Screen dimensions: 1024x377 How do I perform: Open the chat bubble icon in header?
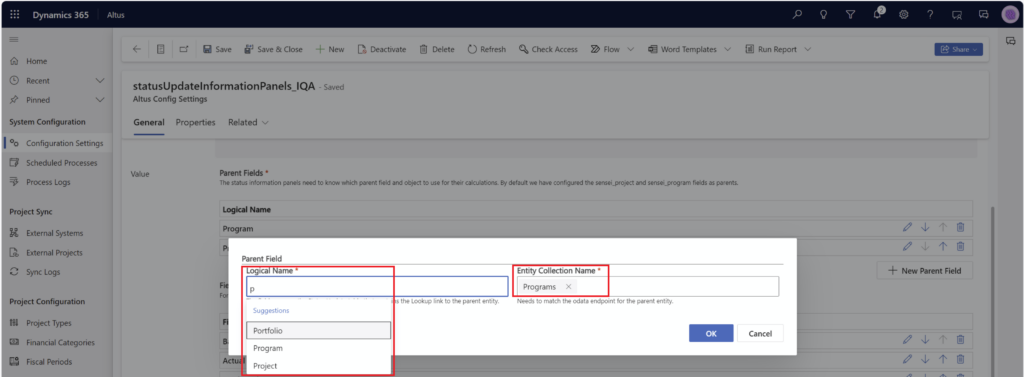click(x=984, y=14)
